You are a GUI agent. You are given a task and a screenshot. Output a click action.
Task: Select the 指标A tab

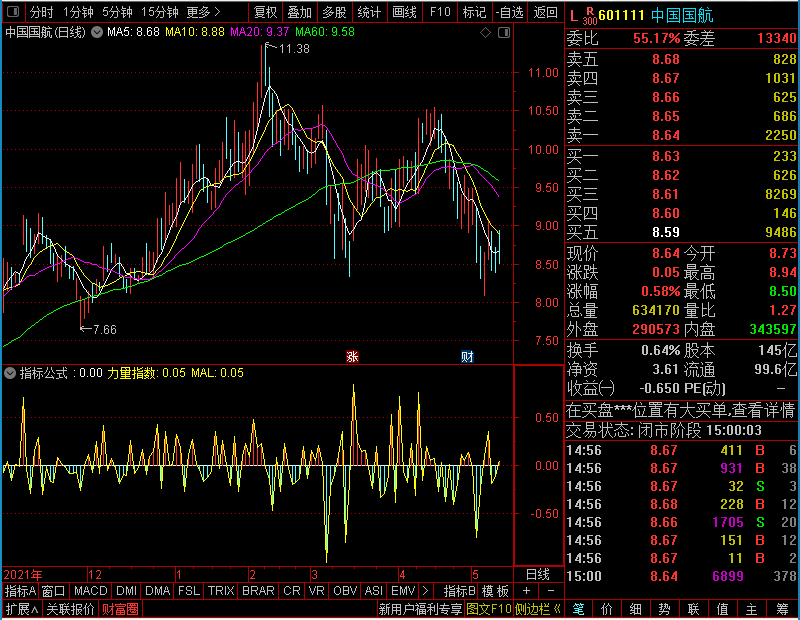20,591
